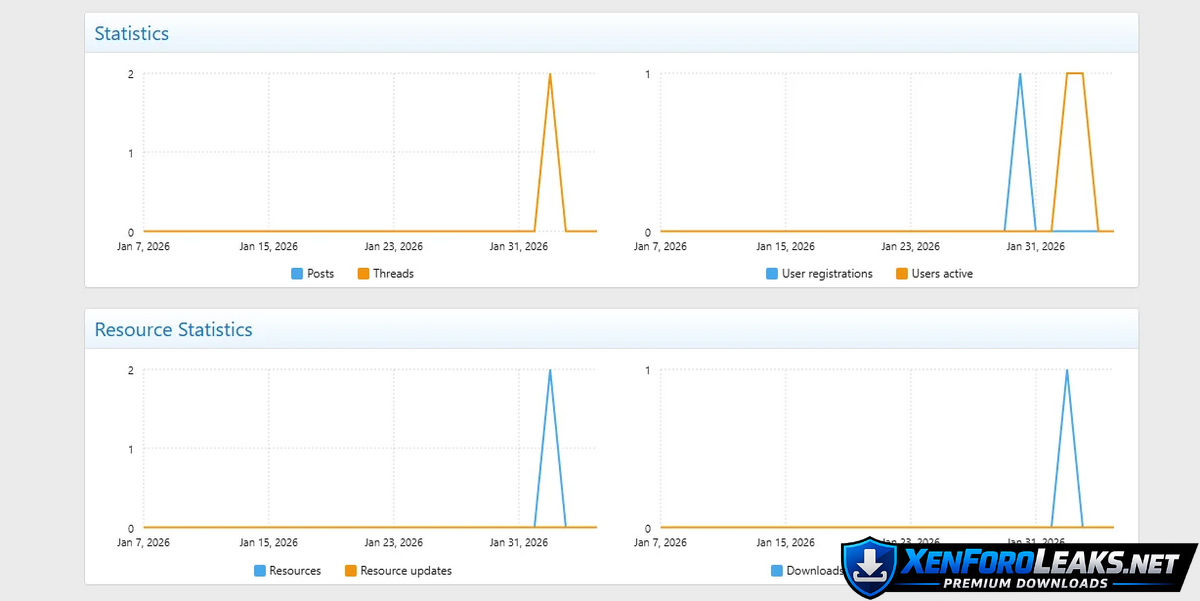Select the orange Users active plateau top
The image size is (1200, 601).
click(1074, 73)
